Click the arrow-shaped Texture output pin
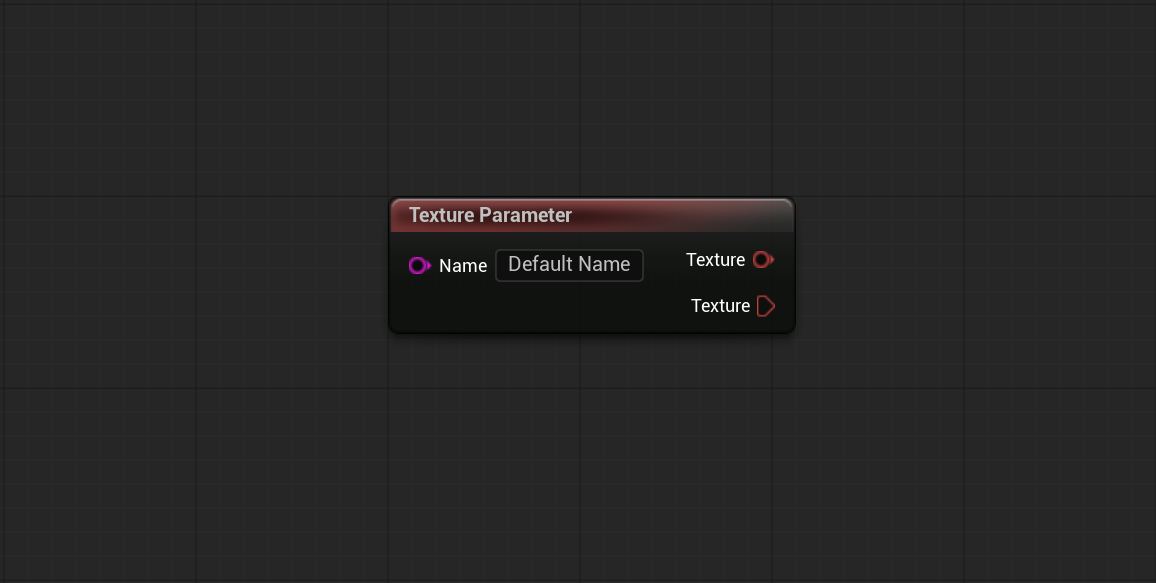The width and height of the screenshot is (1156, 583). pyautogui.click(x=766, y=306)
